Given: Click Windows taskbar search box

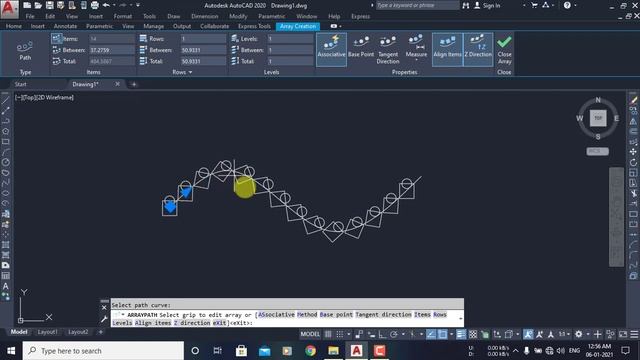Looking at the screenshot, I should pyautogui.click(x=103, y=351).
